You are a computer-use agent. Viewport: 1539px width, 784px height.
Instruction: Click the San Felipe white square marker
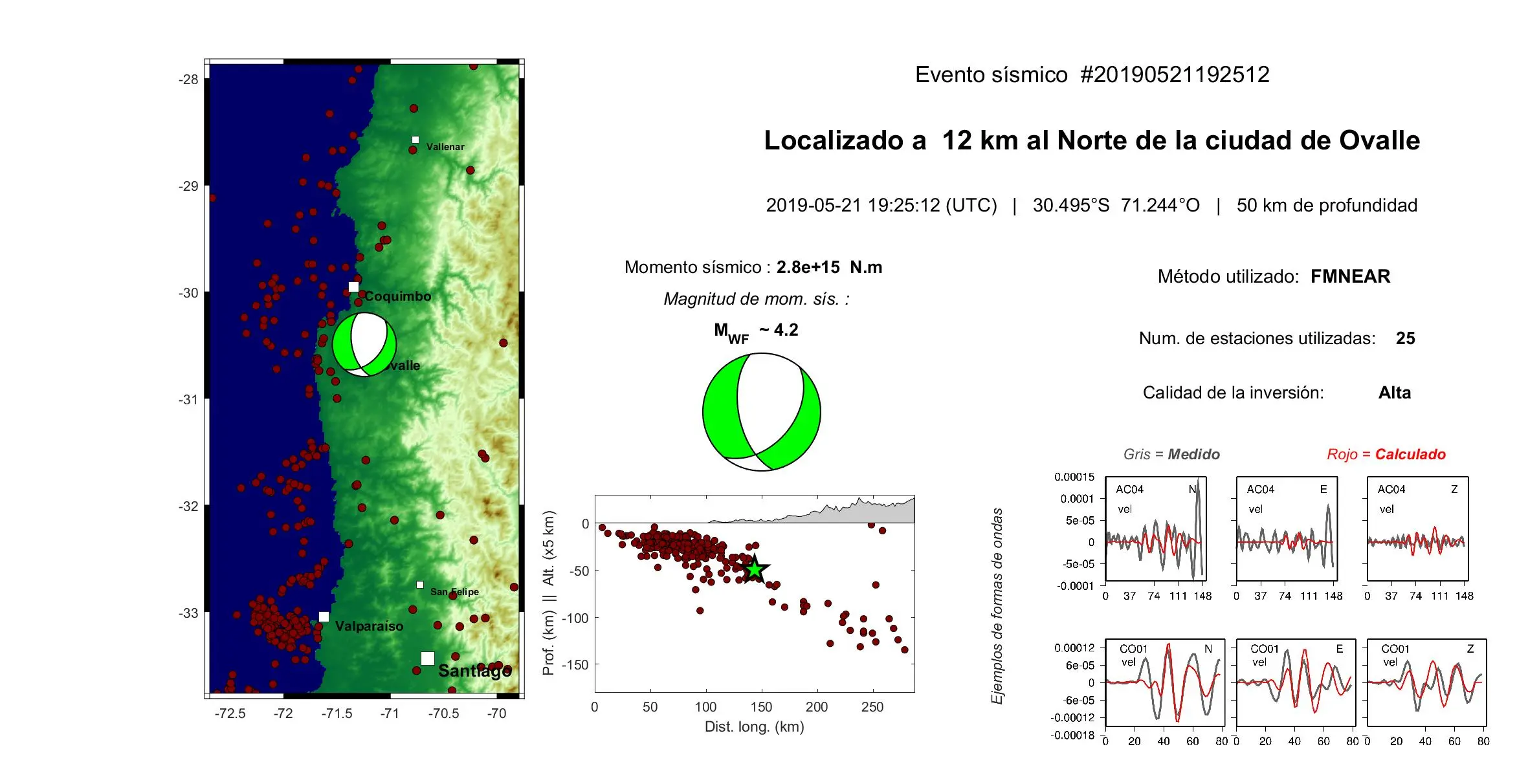pos(420,585)
